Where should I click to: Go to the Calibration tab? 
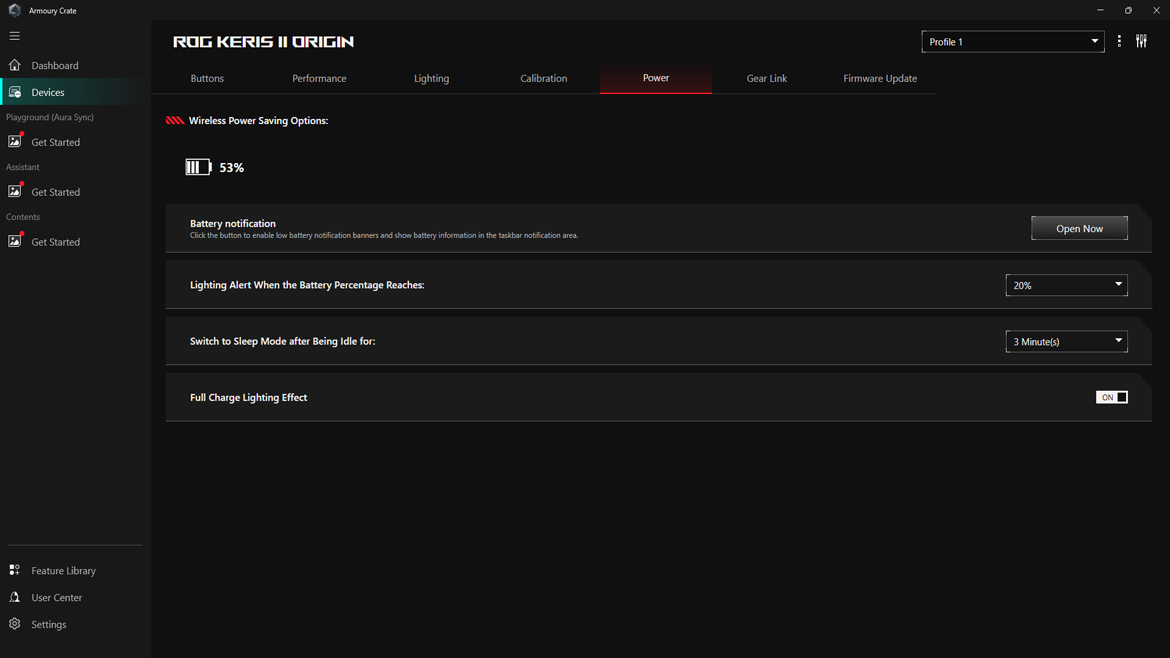(543, 78)
